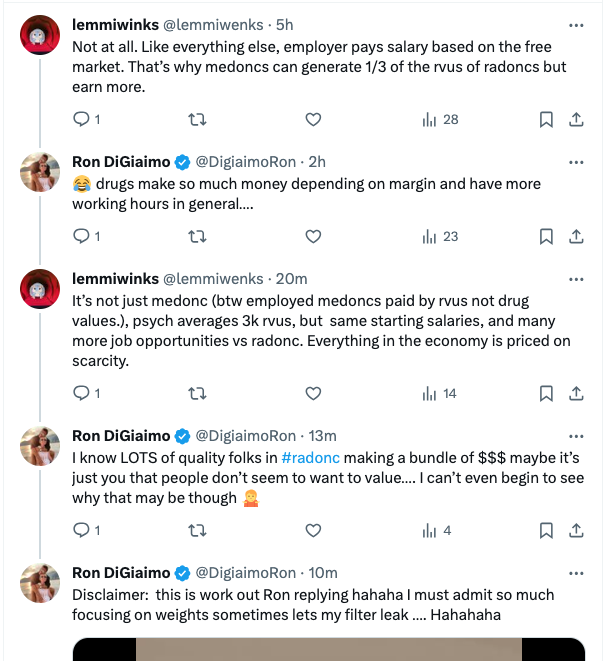This screenshot has width=610, height=661.
Task: Retweet the tweet about scarcity pricing
Action: 198,394
